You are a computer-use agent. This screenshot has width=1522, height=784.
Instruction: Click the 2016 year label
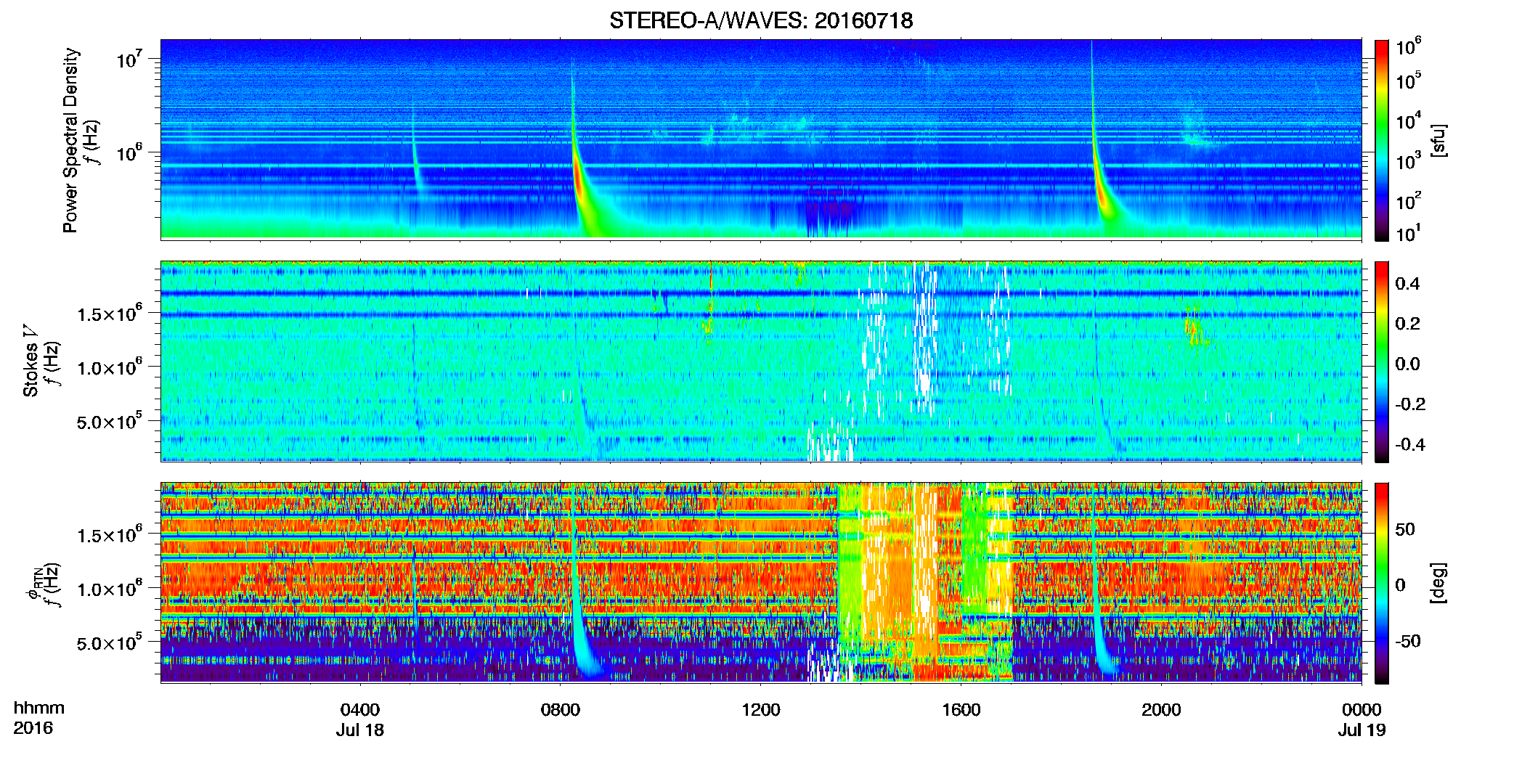[x=33, y=728]
